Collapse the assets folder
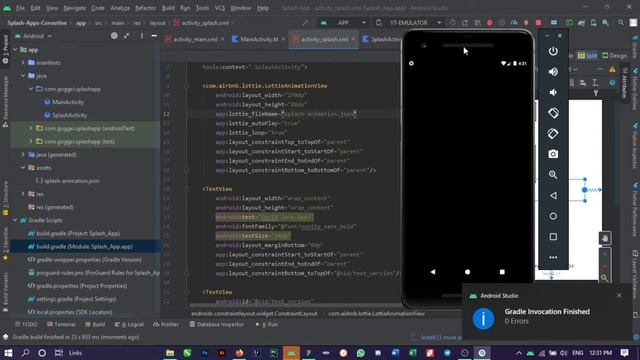 pyautogui.click(x=23, y=168)
